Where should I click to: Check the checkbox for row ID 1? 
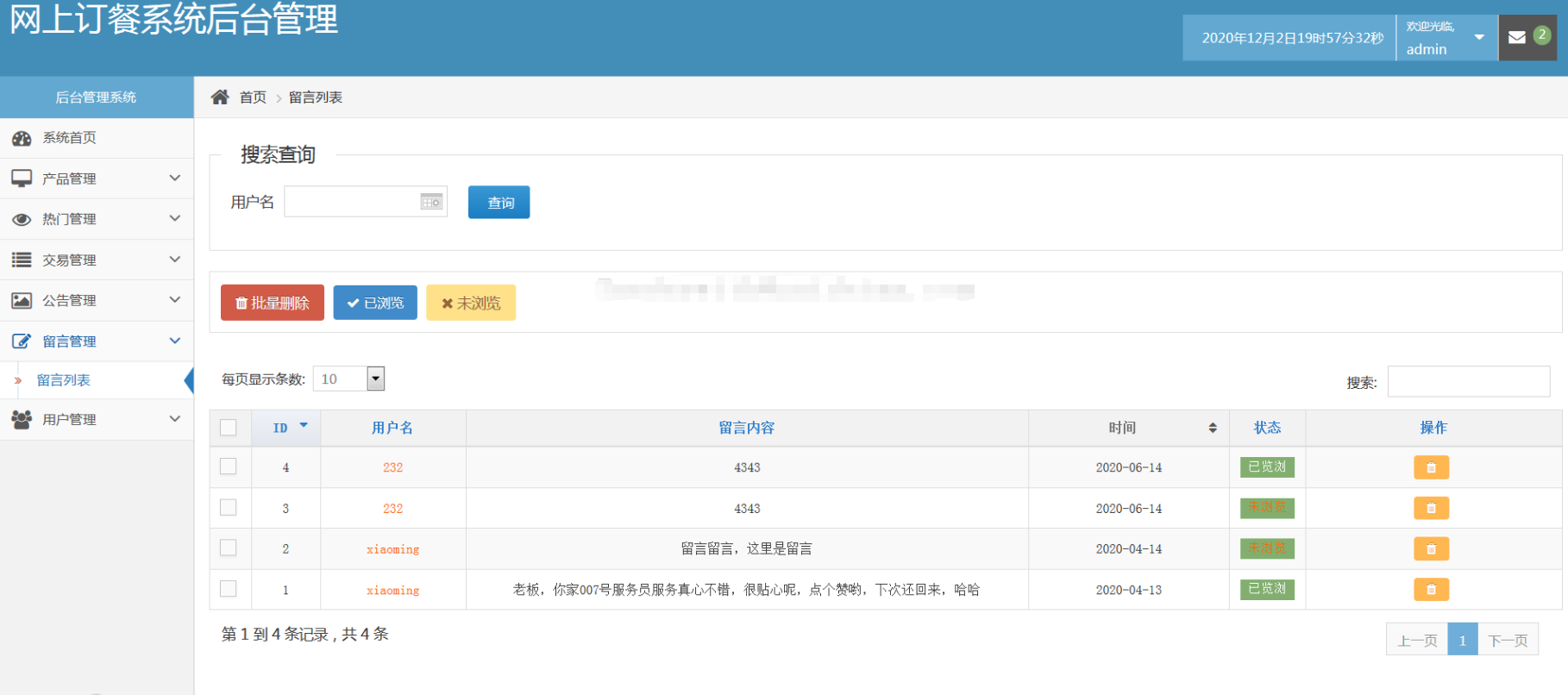[x=229, y=589]
